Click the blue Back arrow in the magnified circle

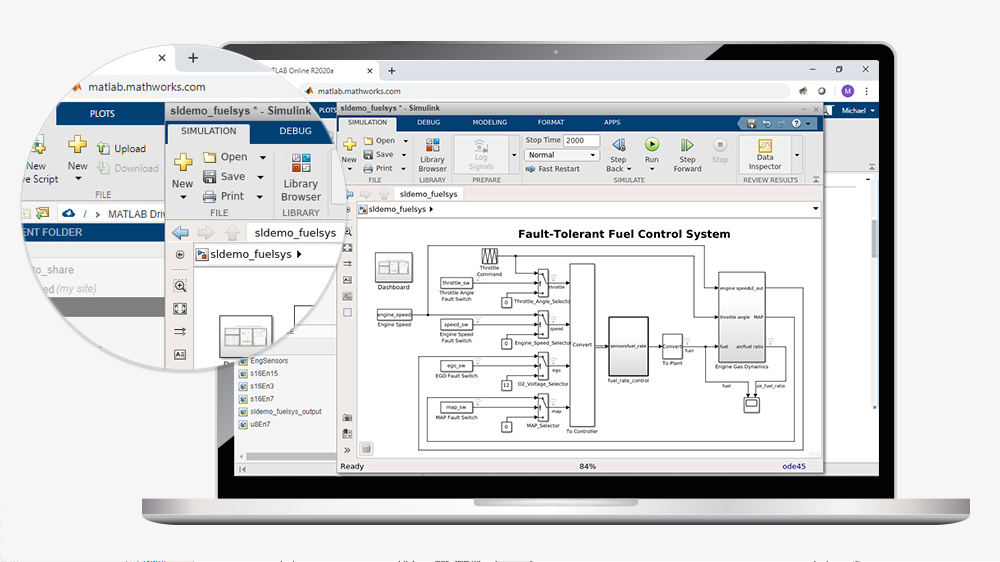tap(180, 233)
